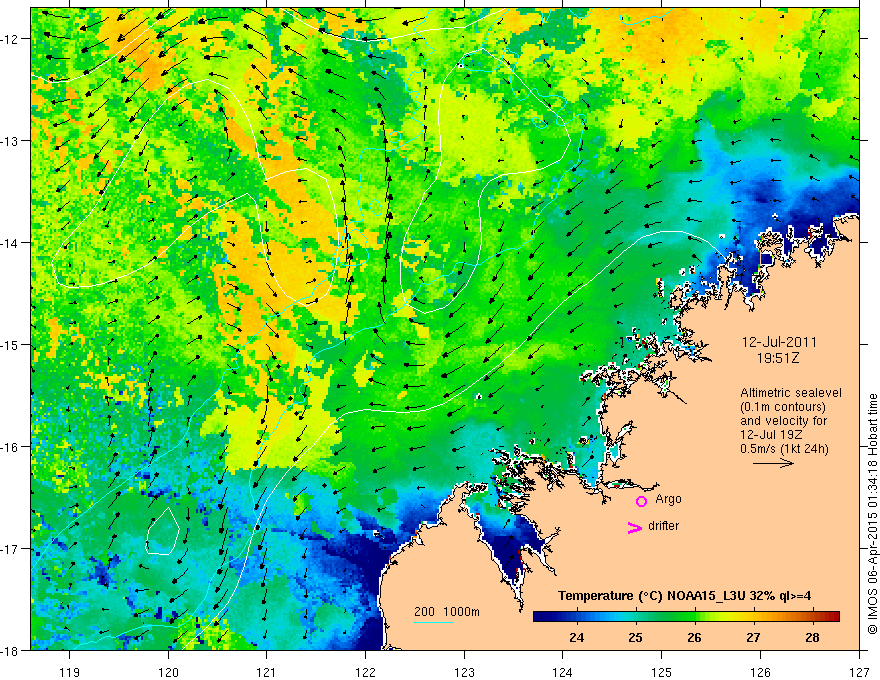Click the 'Altimetric sealevel' caption line
The height and width of the screenshot is (680, 880).
(x=791, y=393)
